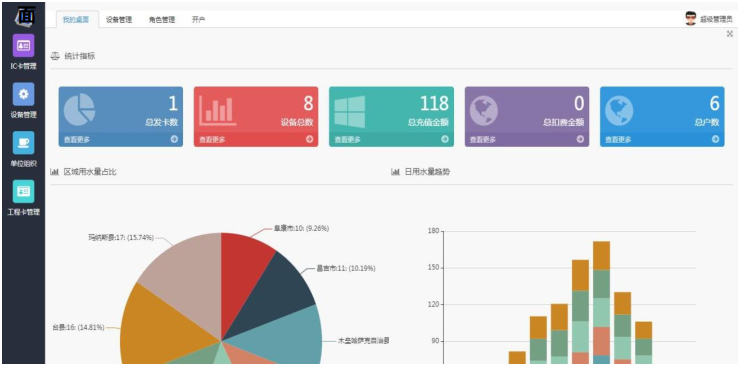Viewport: 741px width, 366px height.
Task: Click the tallest stacked bar in chart
Action: 601,303
